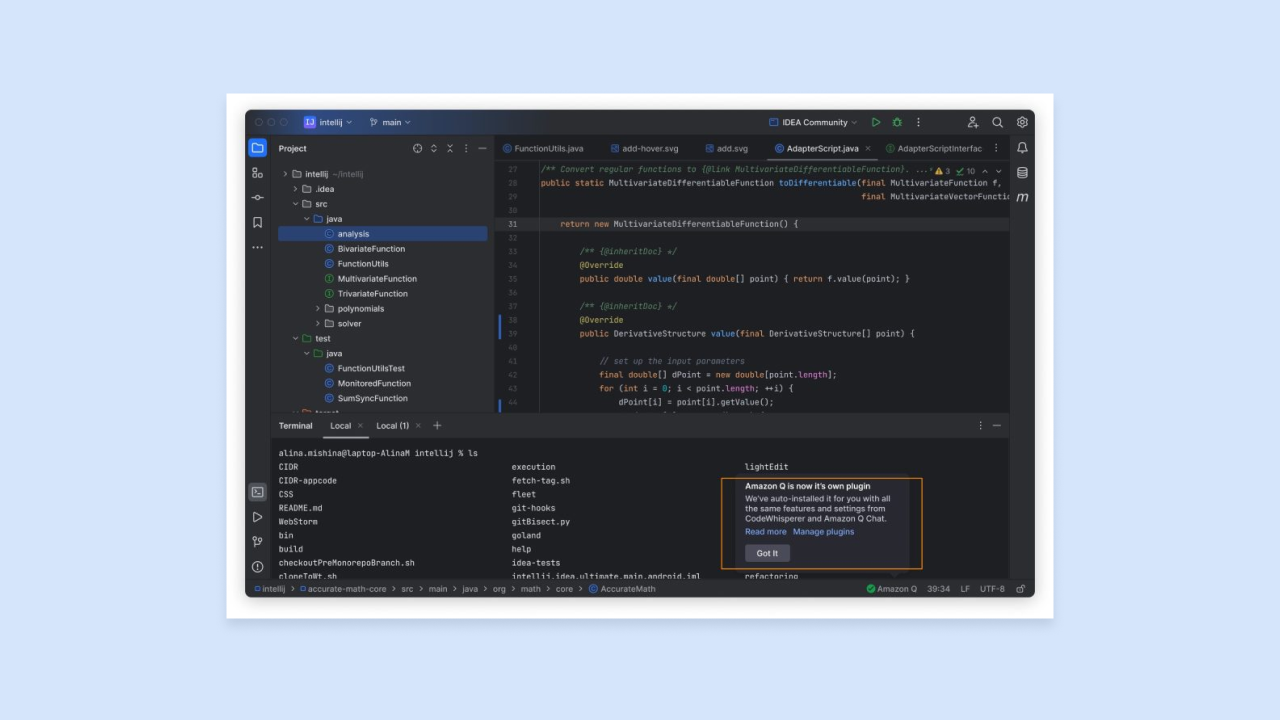Select the Local terminal tab

341,426
